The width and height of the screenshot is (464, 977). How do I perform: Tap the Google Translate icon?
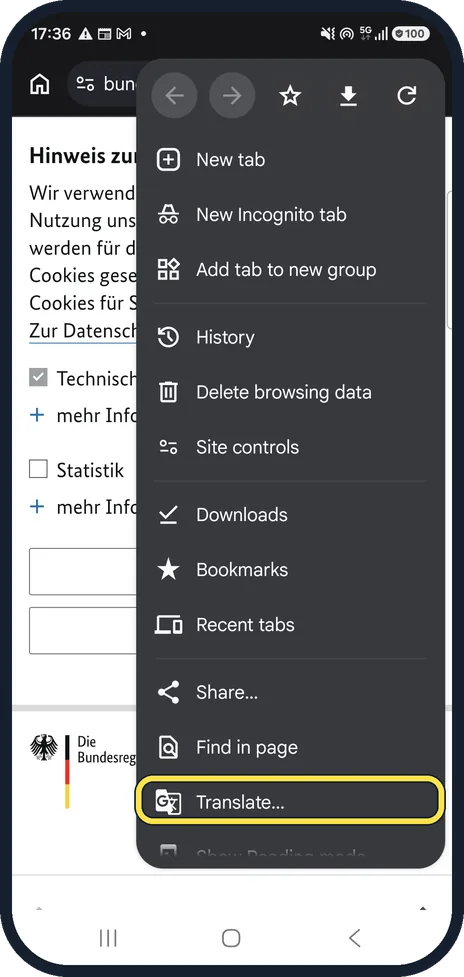point(168,803)
